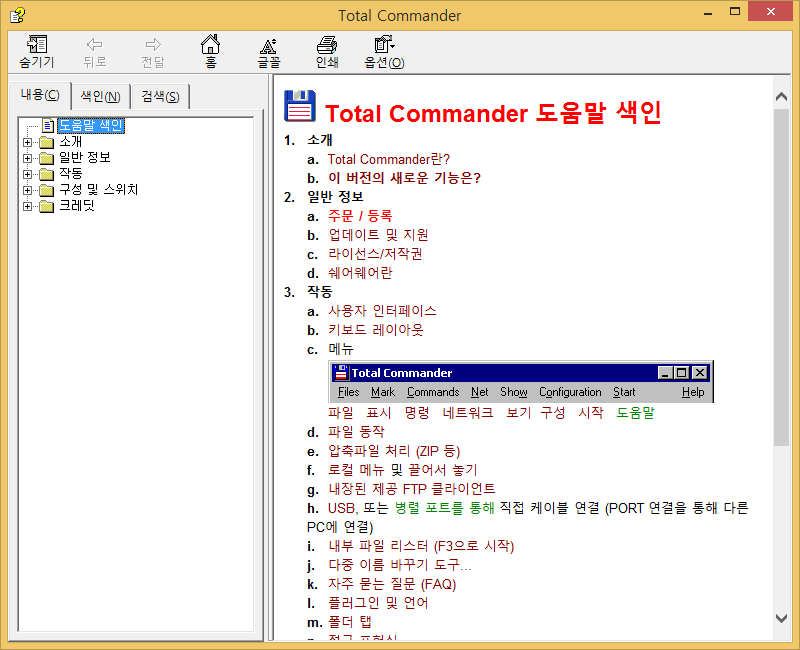
Task: Open the '시작' menu help link
Action: [591, 413]
